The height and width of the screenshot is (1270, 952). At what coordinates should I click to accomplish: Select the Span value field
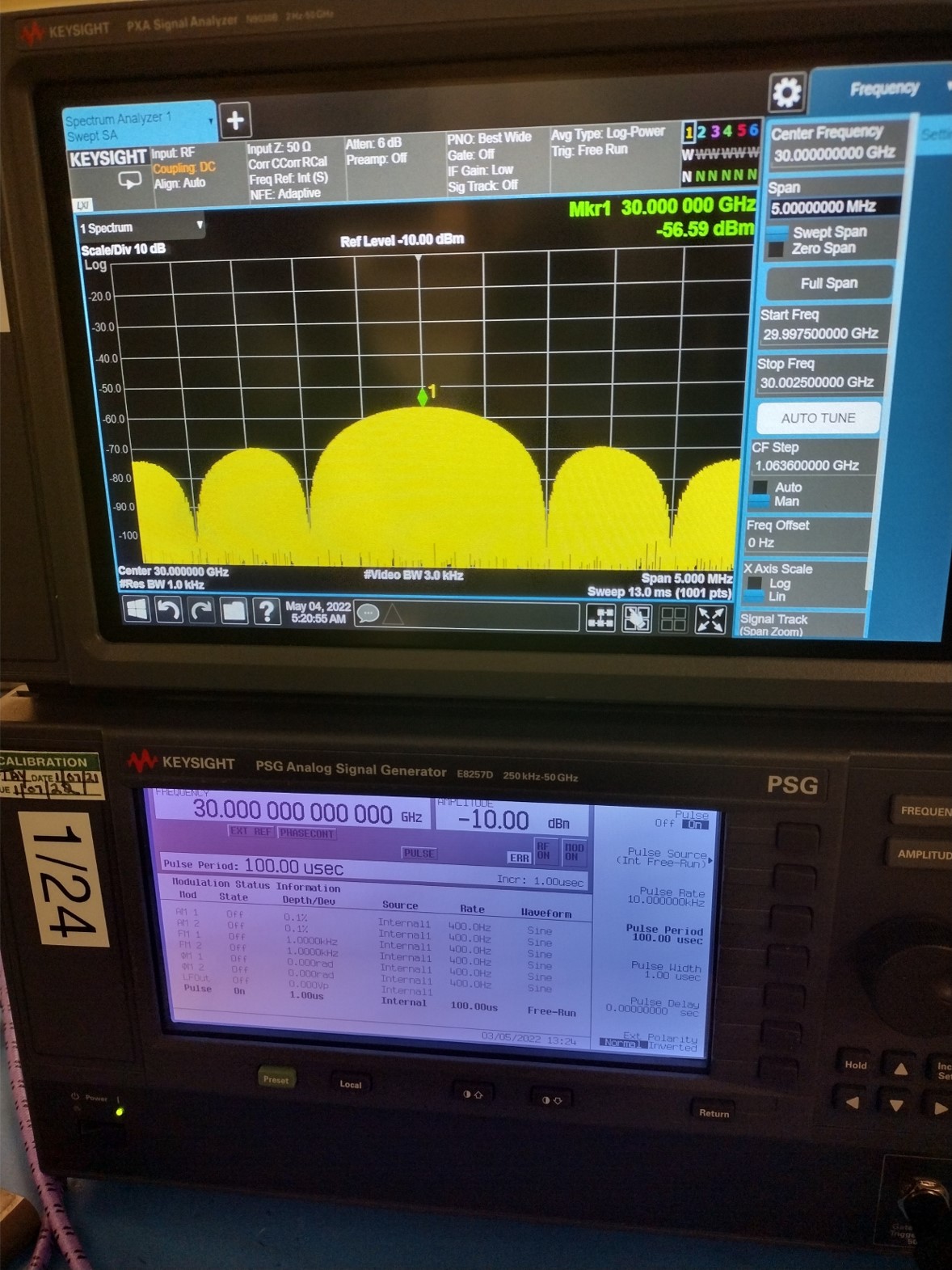click(834, 207)
